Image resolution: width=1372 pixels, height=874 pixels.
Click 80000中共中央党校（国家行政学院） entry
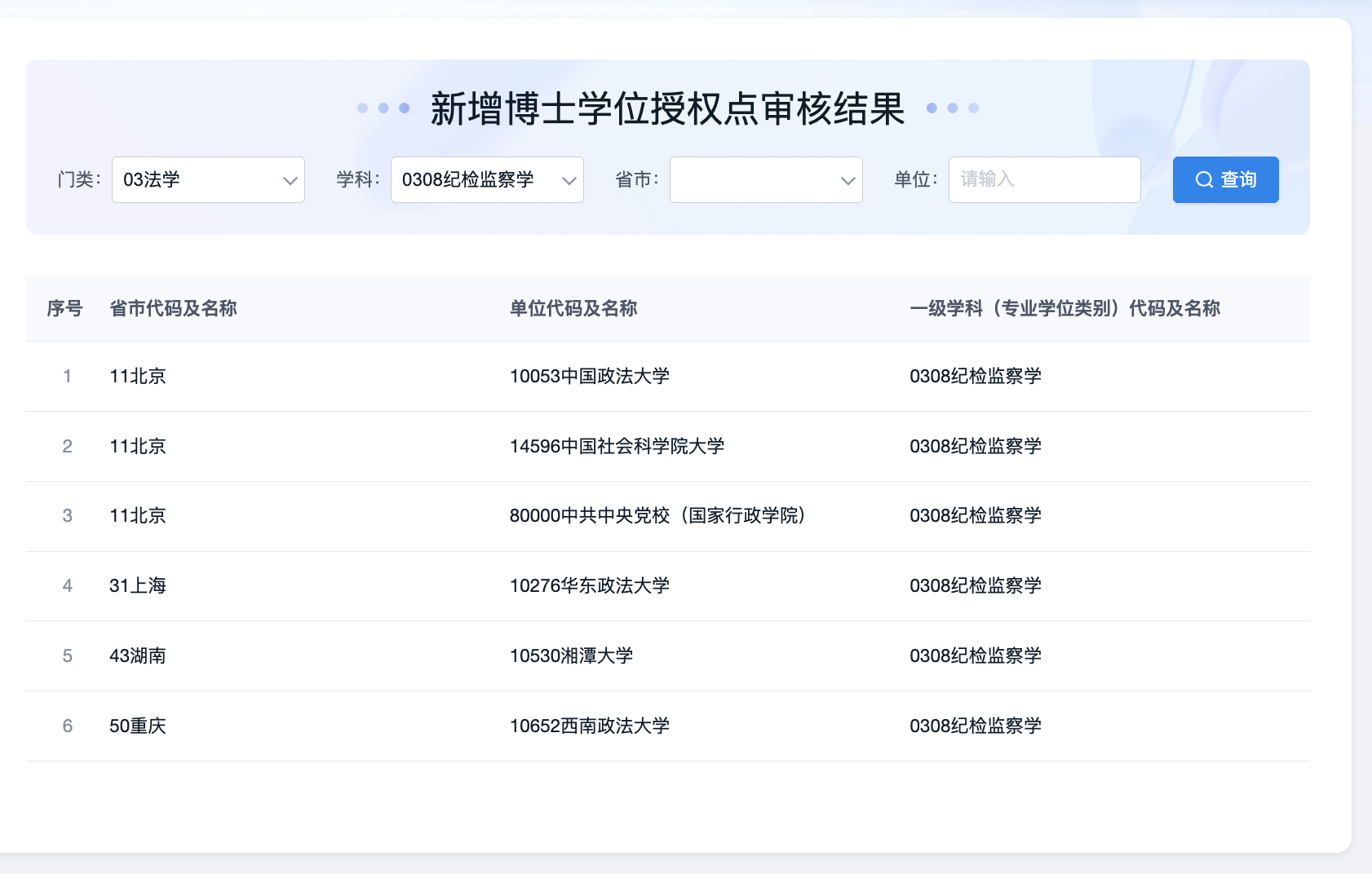pyautogui.click(x=657, y=515)
